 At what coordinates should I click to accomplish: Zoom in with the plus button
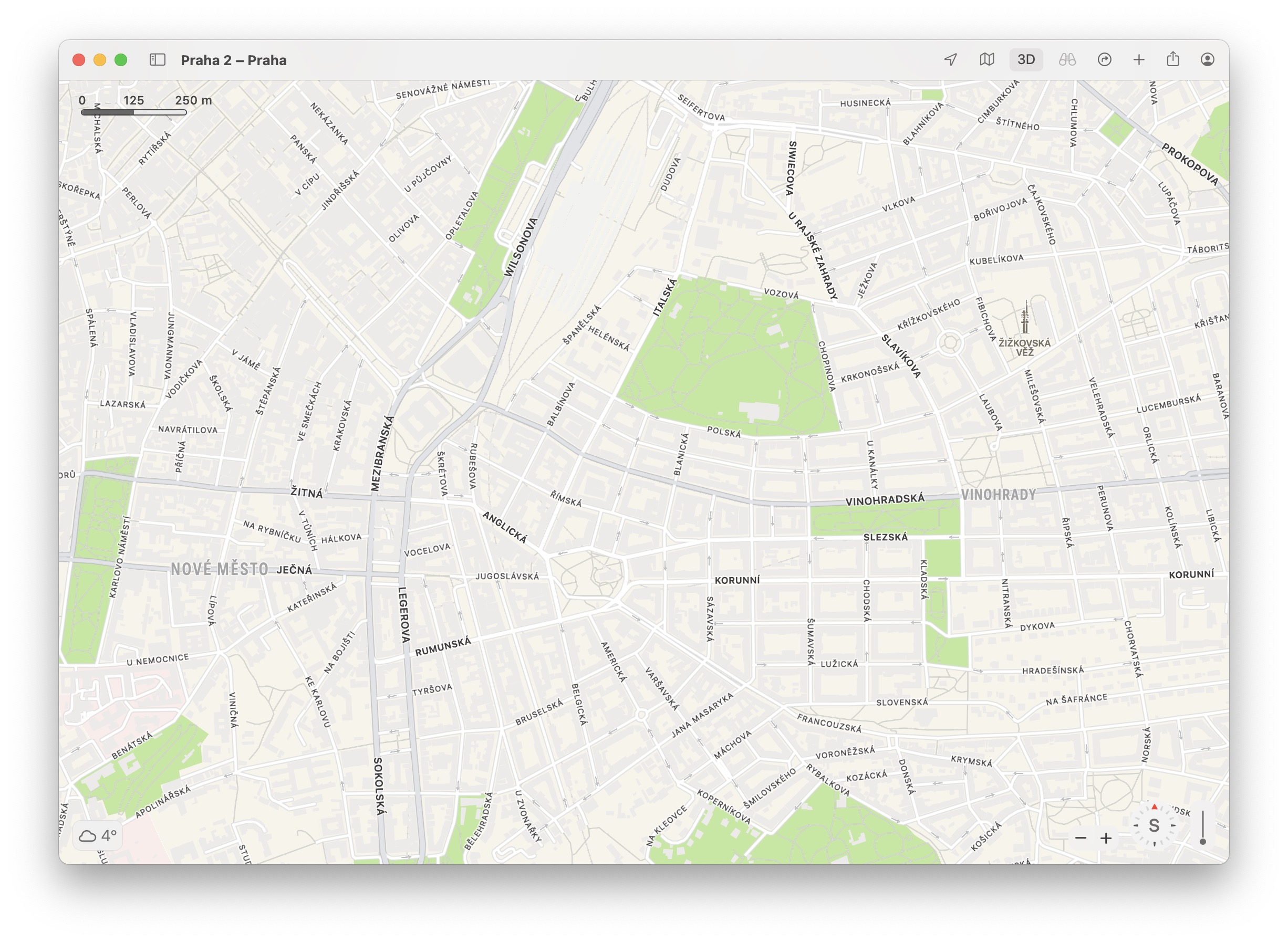point(1106,838)
